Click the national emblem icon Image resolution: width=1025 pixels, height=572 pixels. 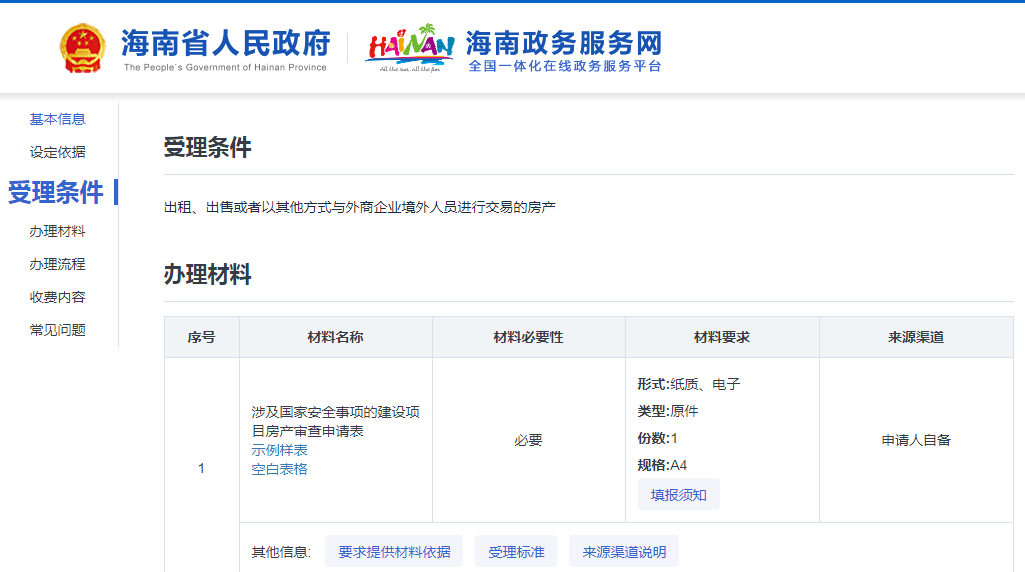coord(82,48)
